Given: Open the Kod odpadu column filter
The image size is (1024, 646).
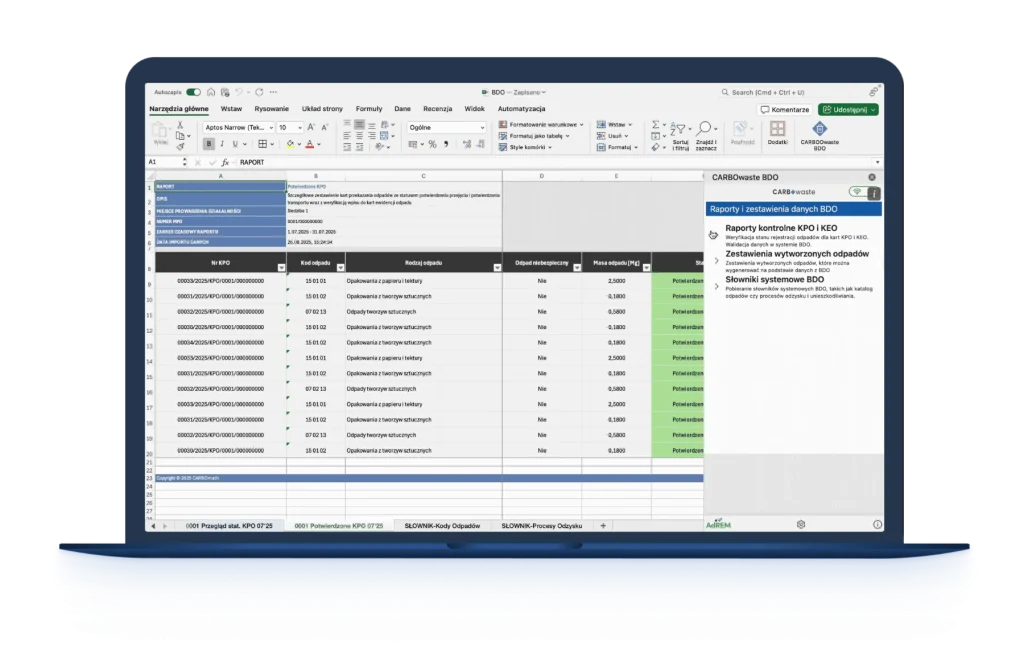Looking at the screenshot, I should [x=339, y=267].
